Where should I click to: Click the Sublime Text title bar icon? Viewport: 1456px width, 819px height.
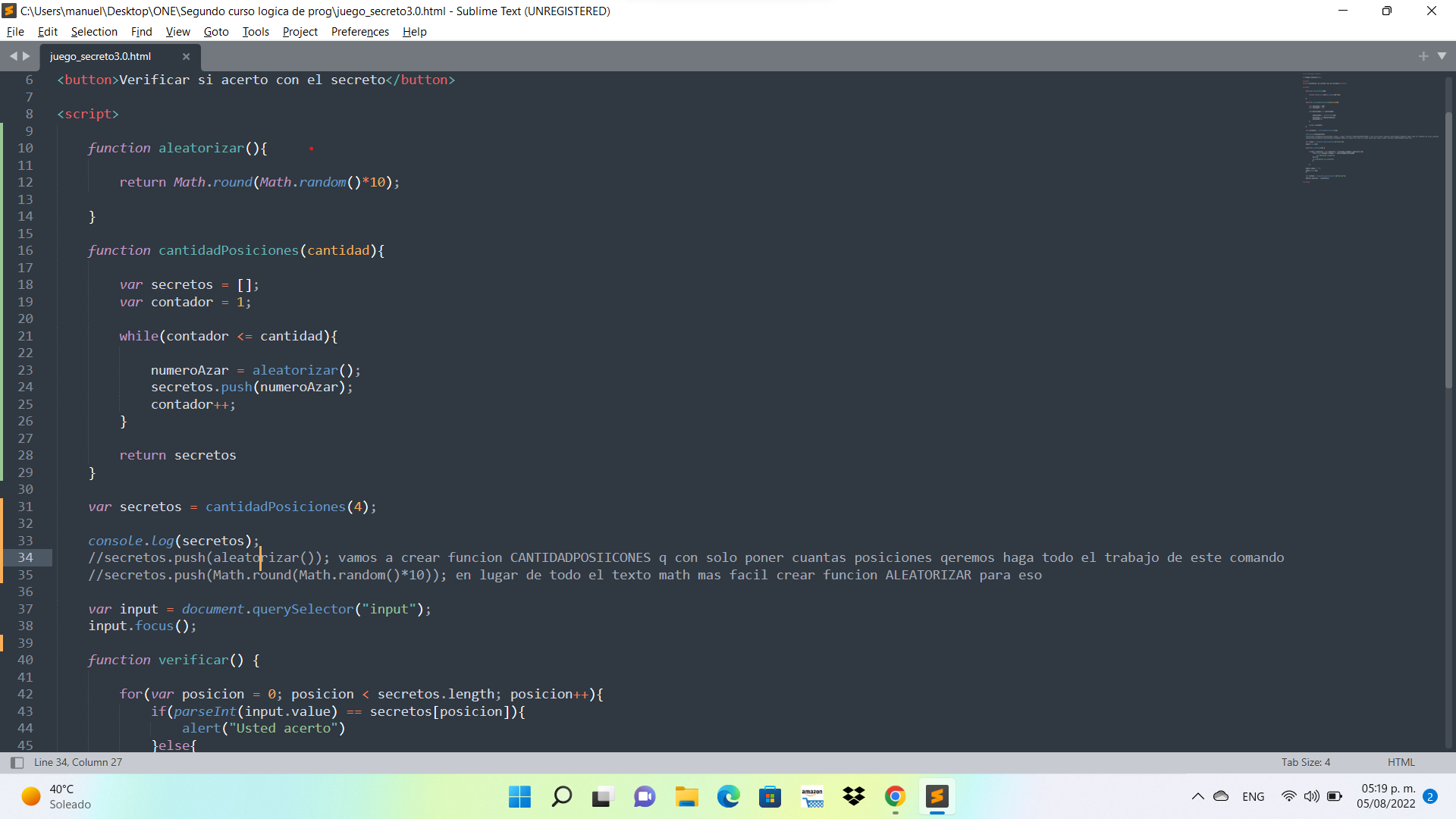9,11
